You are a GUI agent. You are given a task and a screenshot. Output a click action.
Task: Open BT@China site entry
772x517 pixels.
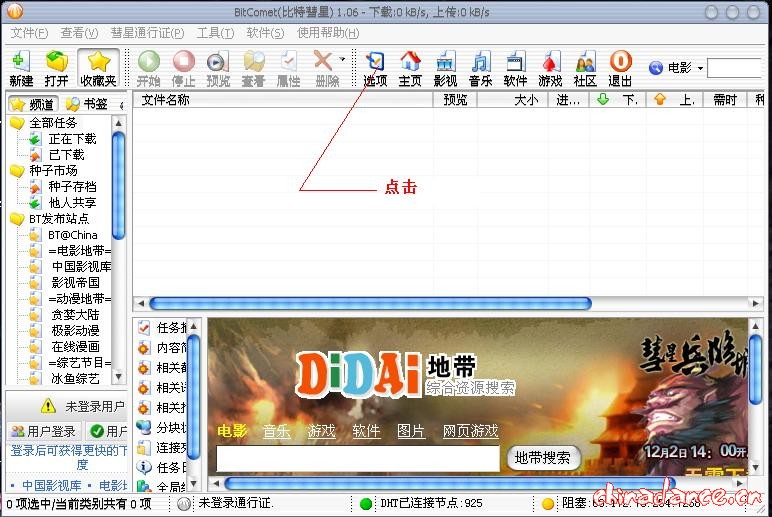click(x=73, y=235)
